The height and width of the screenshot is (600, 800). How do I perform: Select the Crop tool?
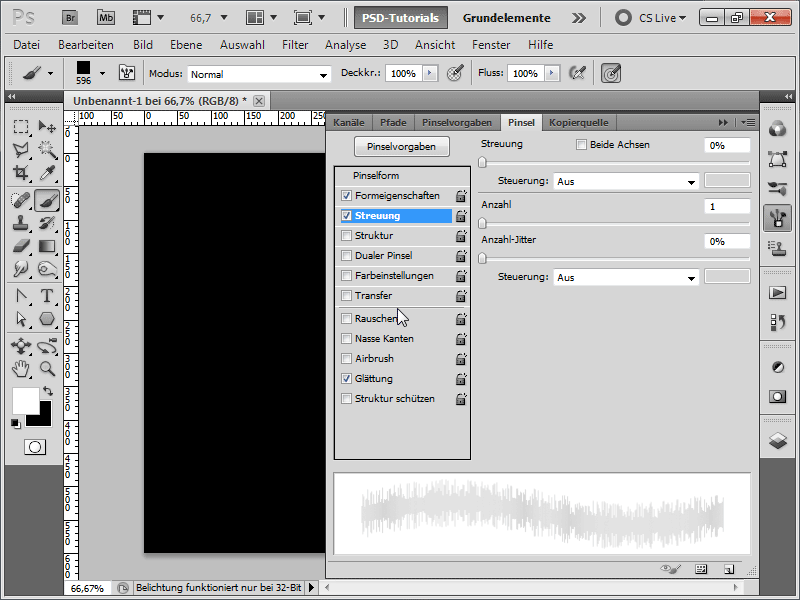tap(21, 173)
